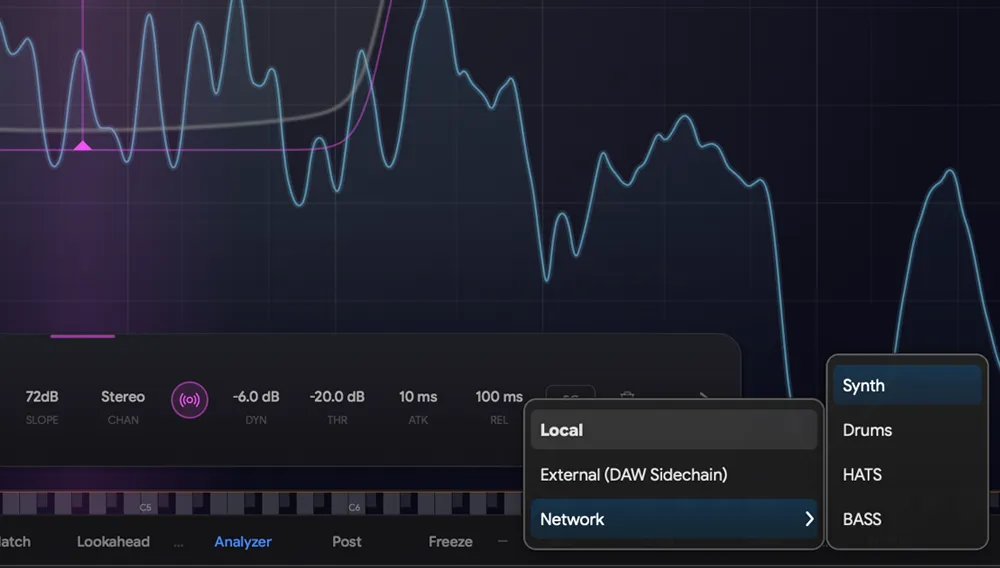Image resolution: width=1000 pixels, height=568 pixels.
Task: Choose Local as sidechain source
Action: 673,430
